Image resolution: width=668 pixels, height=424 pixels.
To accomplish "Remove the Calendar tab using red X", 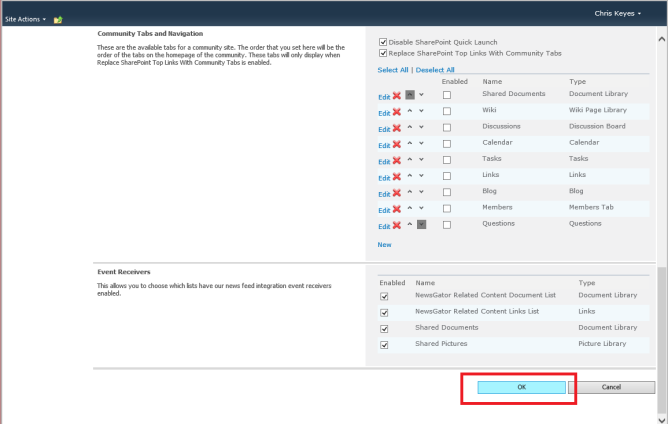I will [x=397, y=145].
